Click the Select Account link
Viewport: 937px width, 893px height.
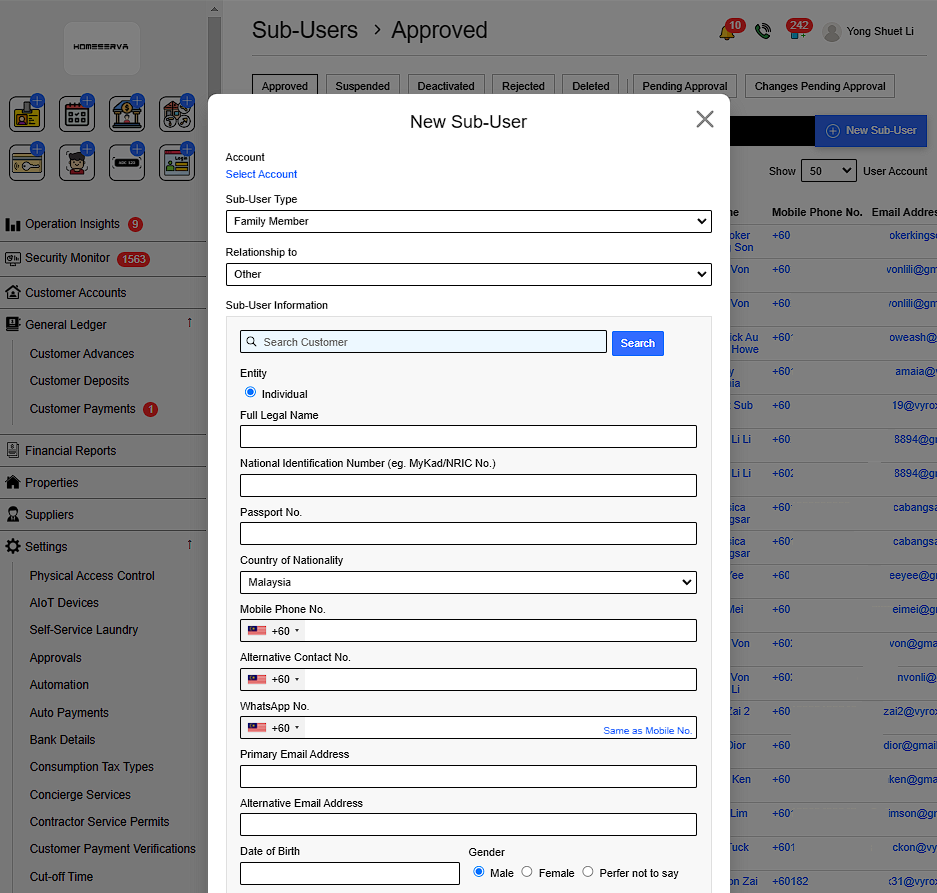pyautogui.click(x=261, y=174)
